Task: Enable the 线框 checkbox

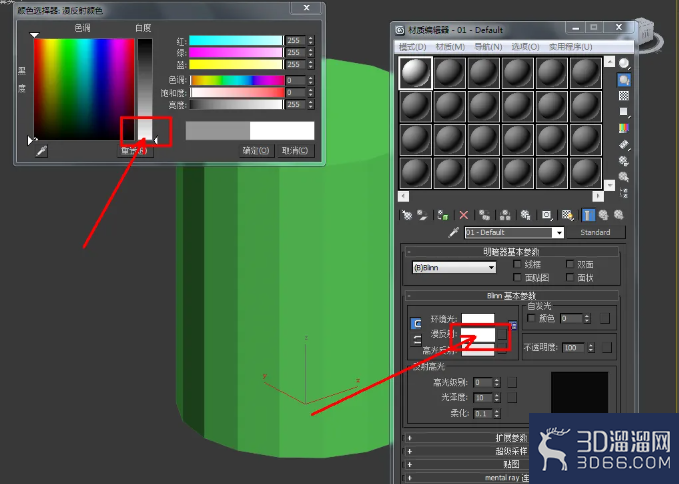Action: coord(517,264)
